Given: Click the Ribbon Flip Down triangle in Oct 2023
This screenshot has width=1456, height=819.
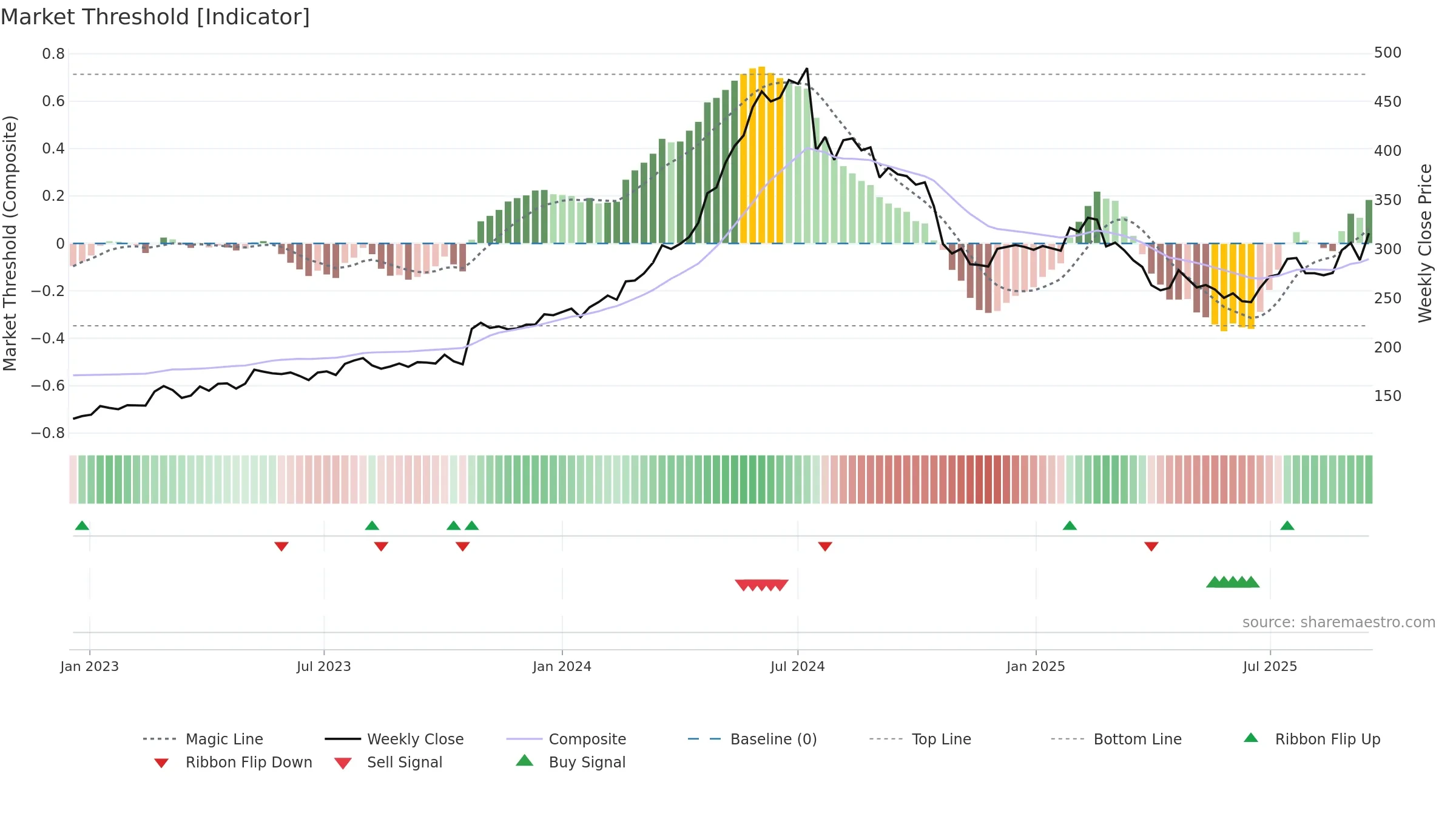Looking at the screenshot, I should pyautogui.click(x=462, y=547).
